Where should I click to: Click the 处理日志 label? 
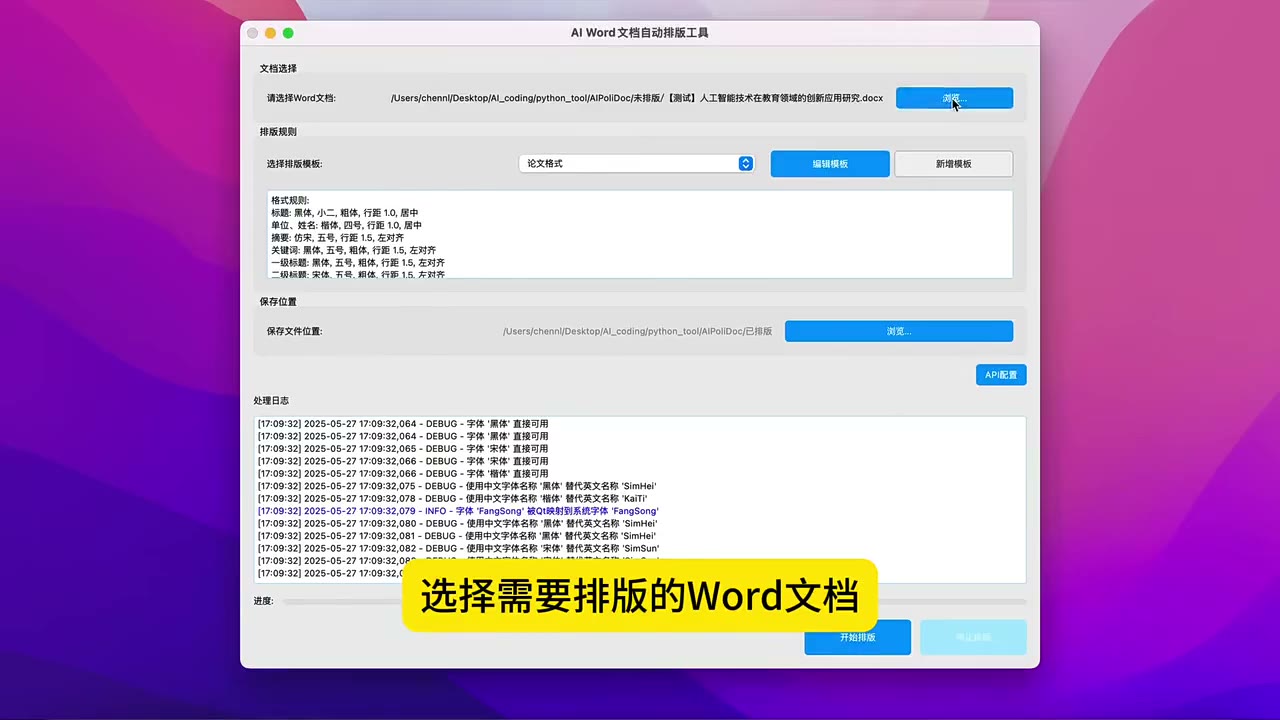click(271, 400)
